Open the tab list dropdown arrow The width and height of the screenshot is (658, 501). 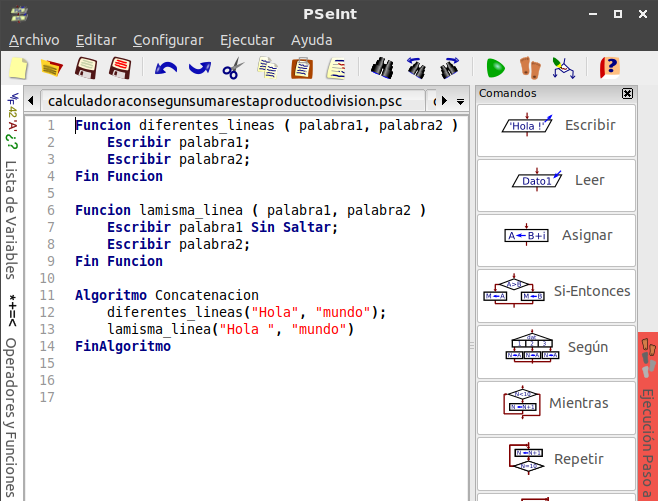coord(460,102)
